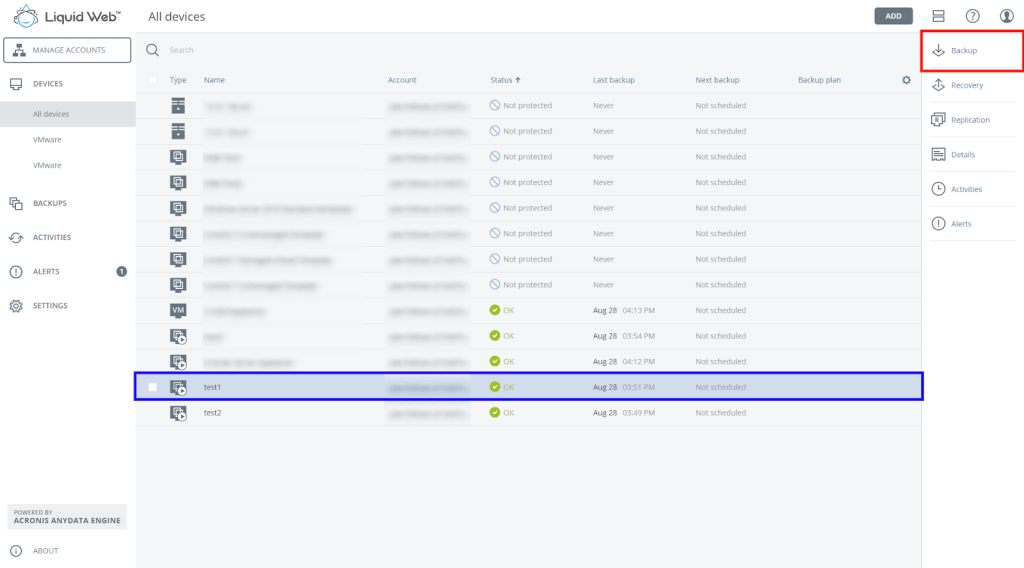
Task: Open Details in the right panel
Action: coord(972,155)
